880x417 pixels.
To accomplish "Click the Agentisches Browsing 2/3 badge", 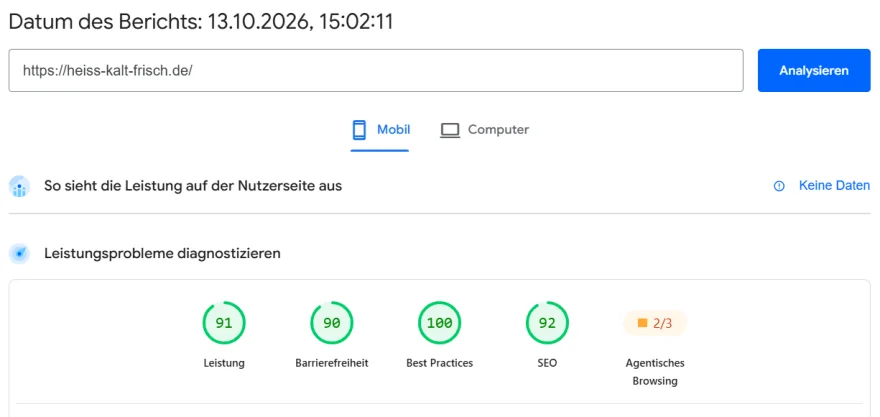I will [x=655, y=323].
